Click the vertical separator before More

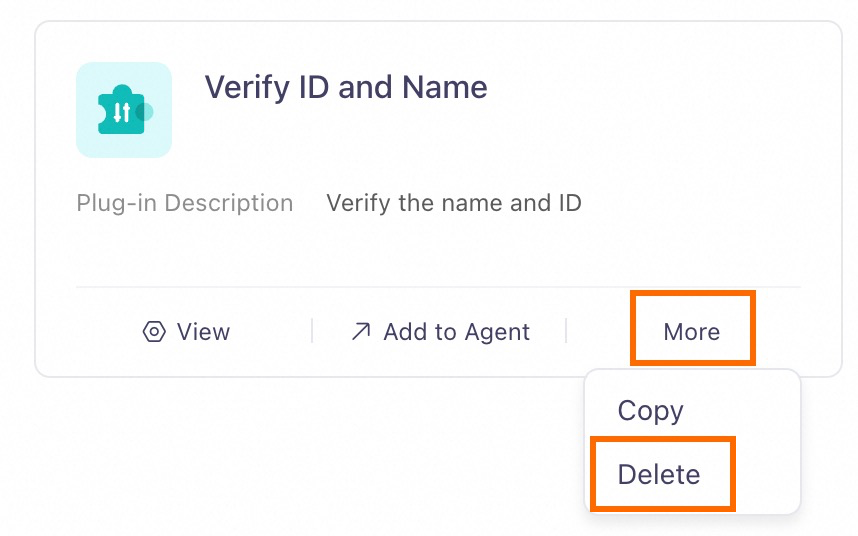566,331
